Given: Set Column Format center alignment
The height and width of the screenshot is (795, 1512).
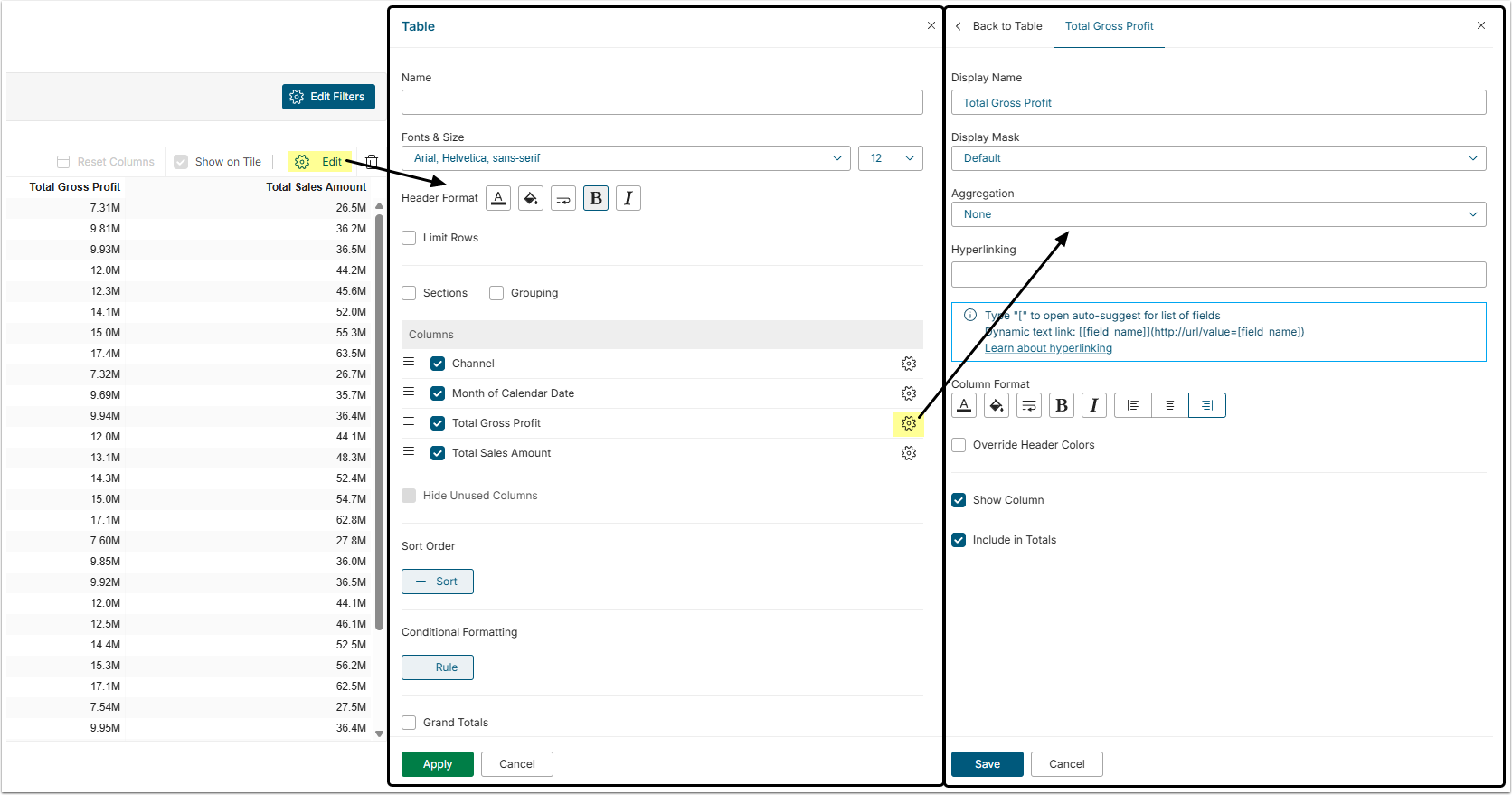Looking at the screenshot, I should [1170, 405].
